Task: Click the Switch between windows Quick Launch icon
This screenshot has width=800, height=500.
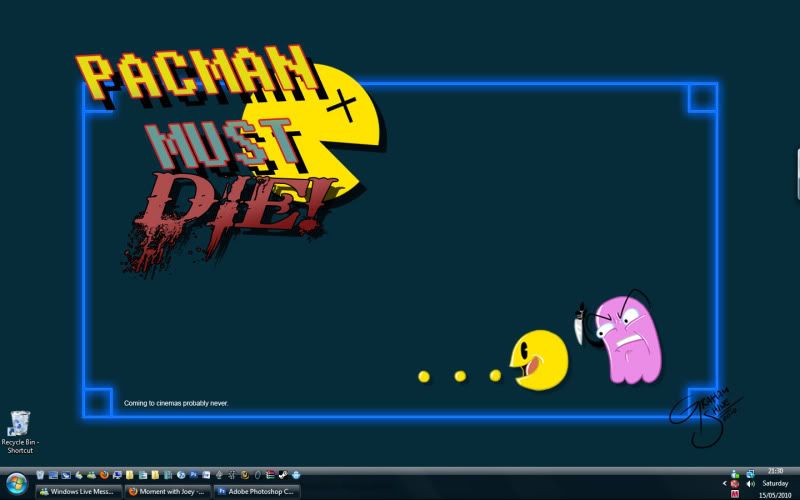Action: point(66,475)
